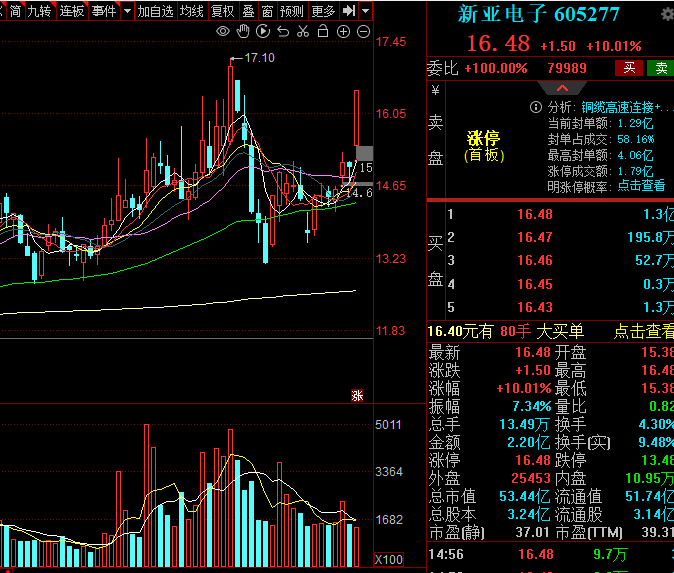Screen dimensions: 674x573
Task: Open the 更多 more menu
Action: click(x=323, y=11)
